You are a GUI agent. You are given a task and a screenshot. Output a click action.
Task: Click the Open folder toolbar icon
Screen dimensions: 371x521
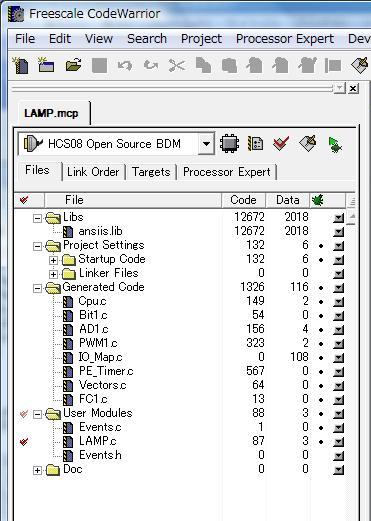74,65
